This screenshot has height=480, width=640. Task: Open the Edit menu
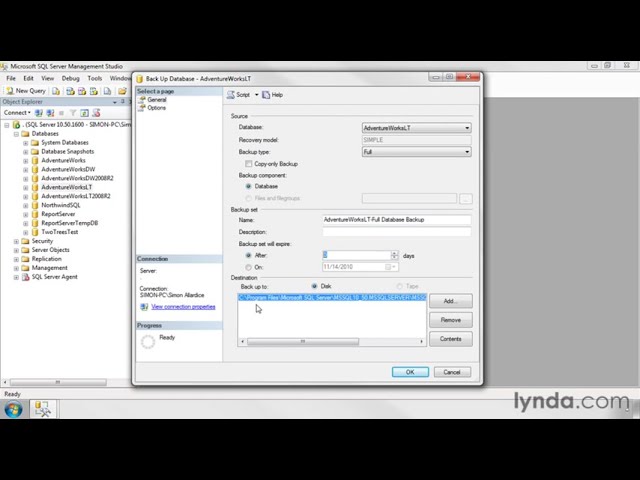[28, 78]
